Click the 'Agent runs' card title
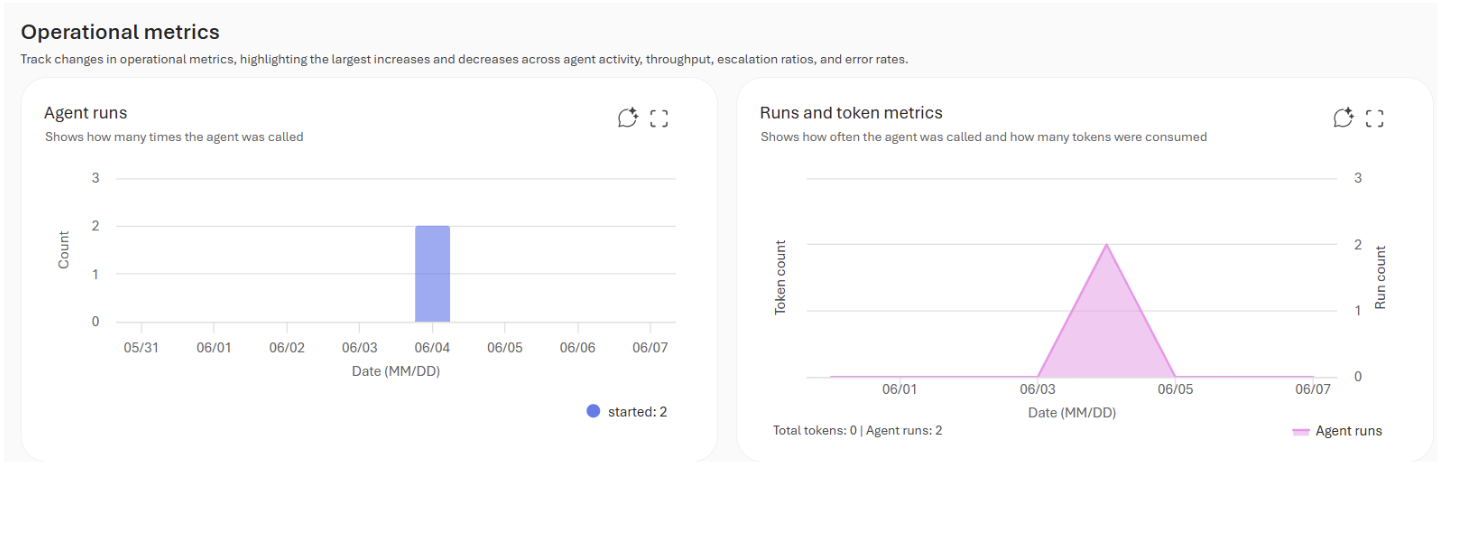Screen dimensions: 1466x542 pos(86,113)
